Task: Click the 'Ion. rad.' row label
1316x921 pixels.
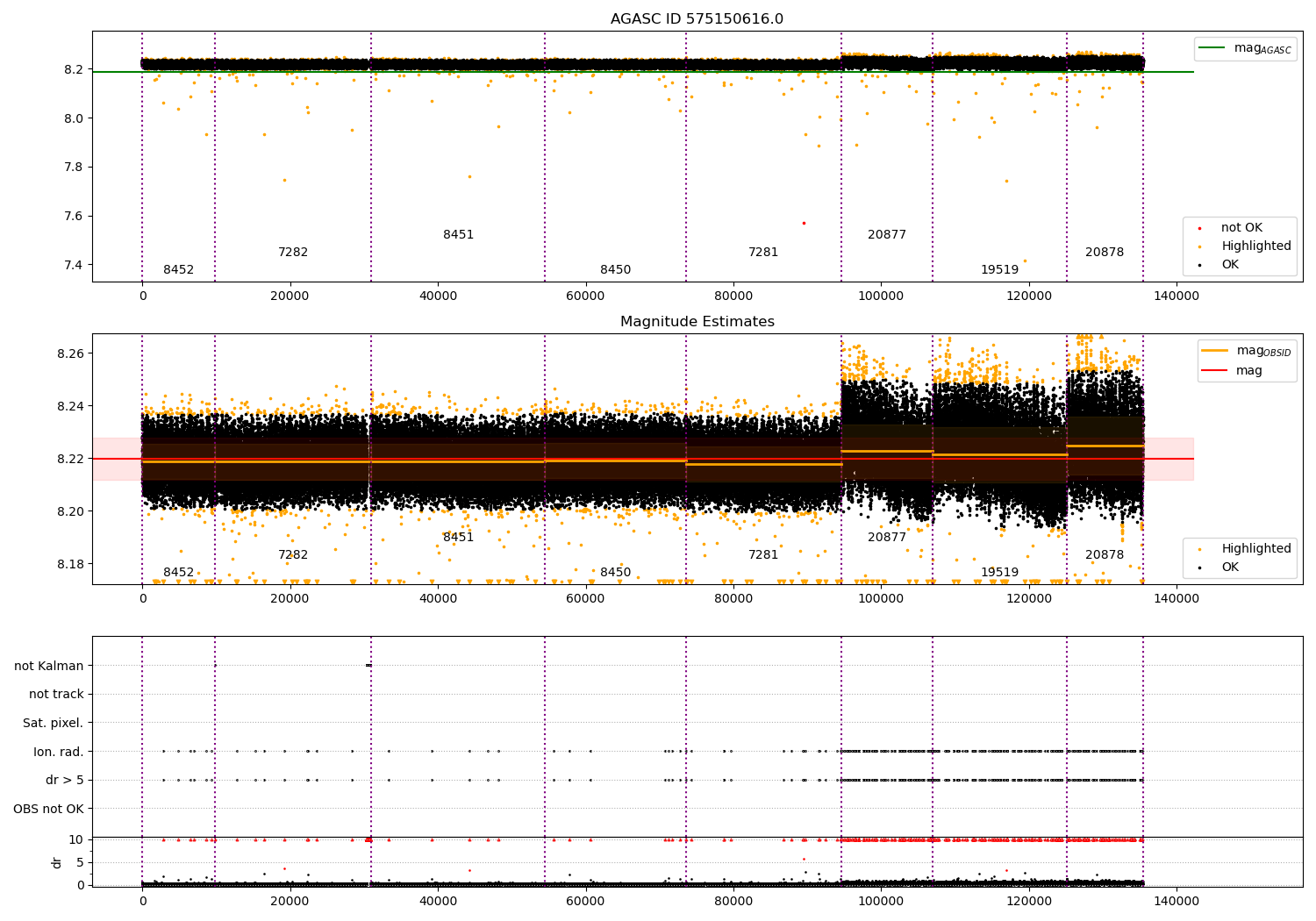Action: click(59, 752)
